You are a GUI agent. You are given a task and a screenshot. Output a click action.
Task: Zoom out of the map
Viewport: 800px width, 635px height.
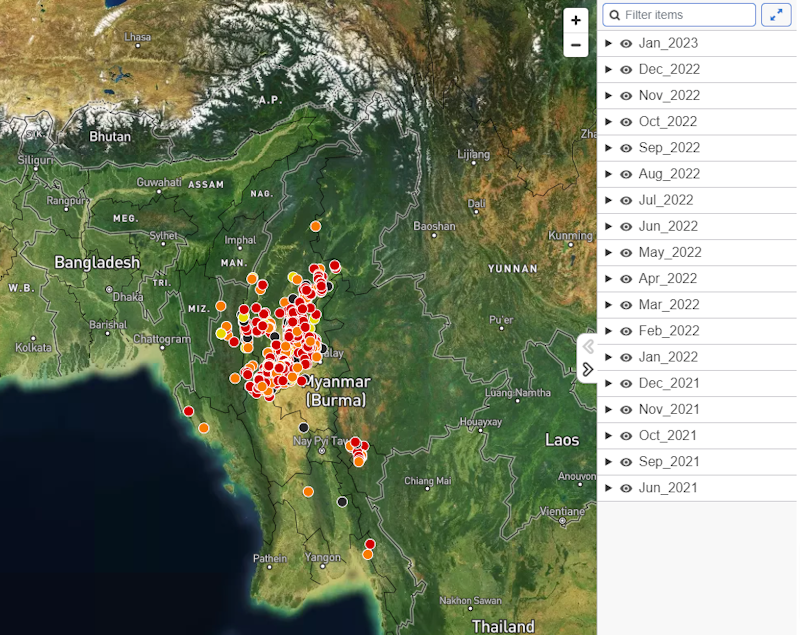[x=576, y=45]
